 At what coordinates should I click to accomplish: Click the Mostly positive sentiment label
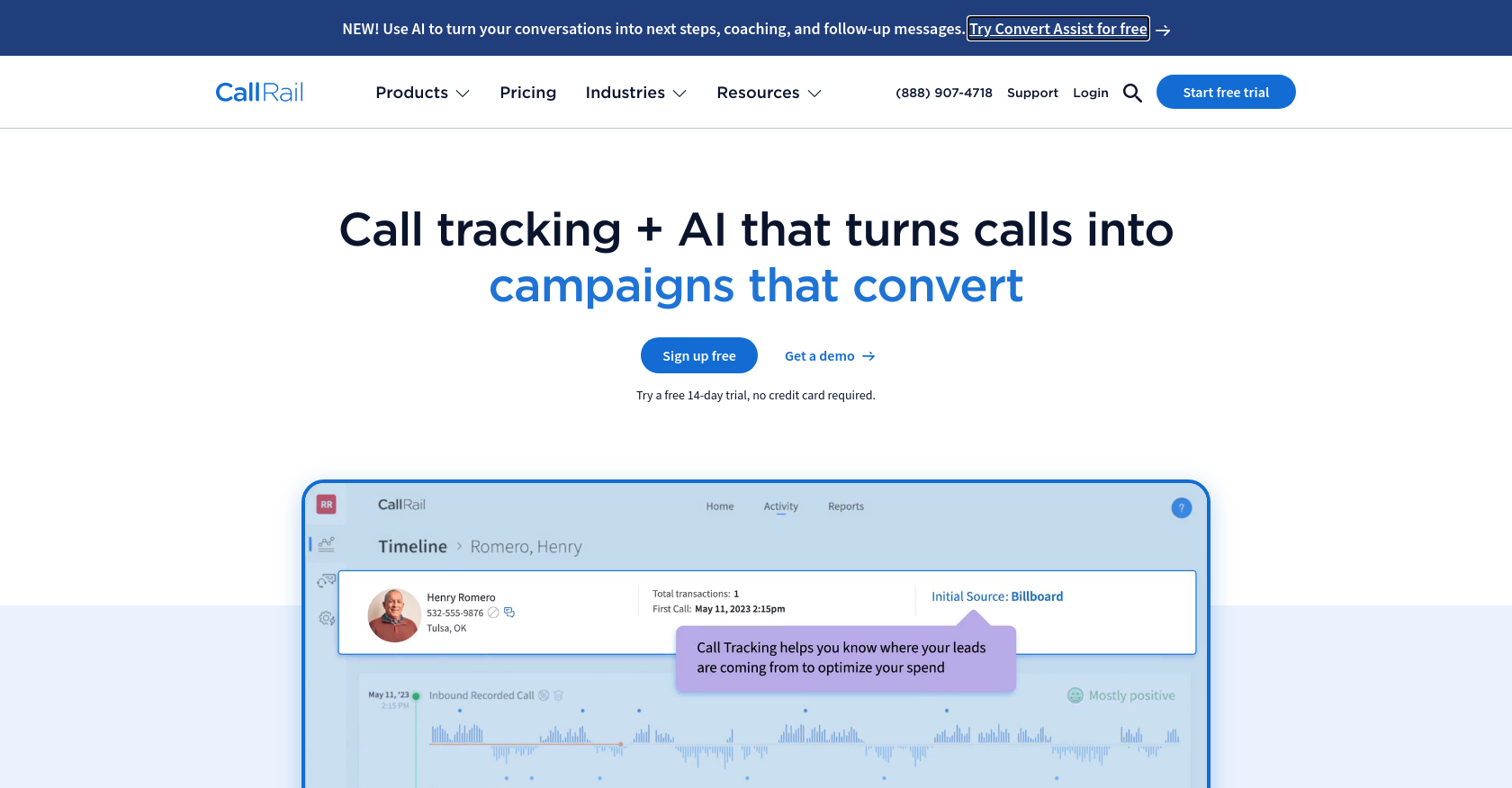(x=1132, y=695)
